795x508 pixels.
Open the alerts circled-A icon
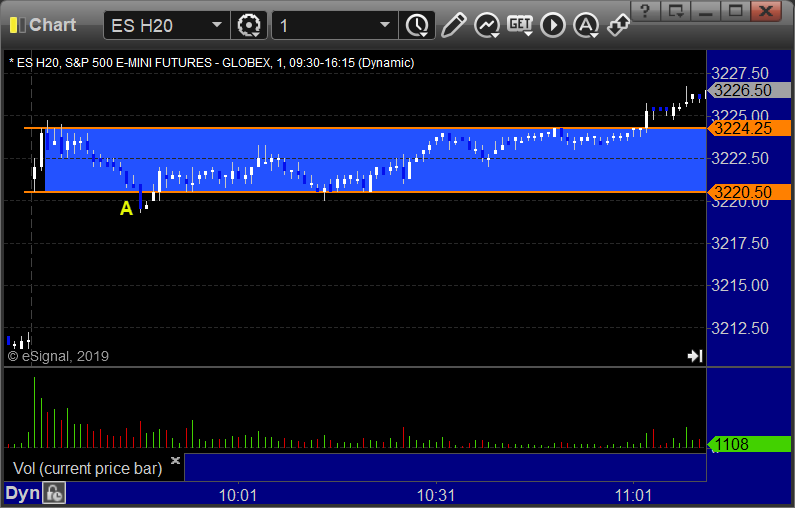pos(586,25)
